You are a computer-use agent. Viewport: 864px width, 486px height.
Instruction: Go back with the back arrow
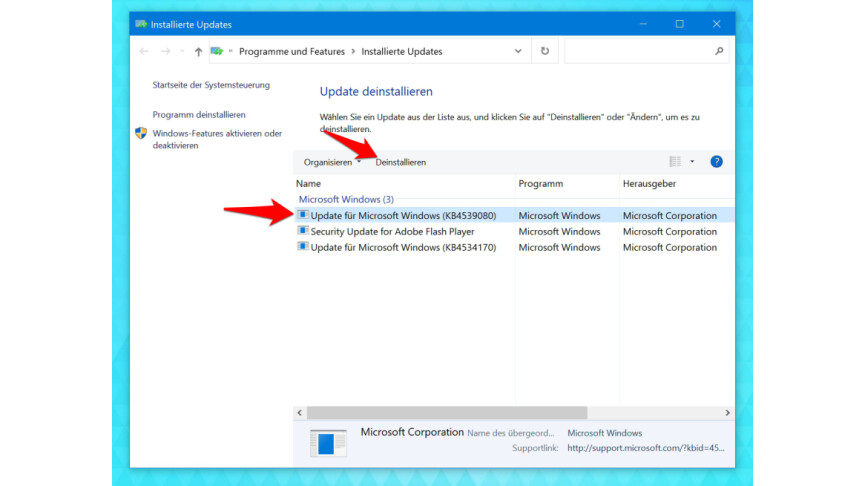tap(144, 51)
